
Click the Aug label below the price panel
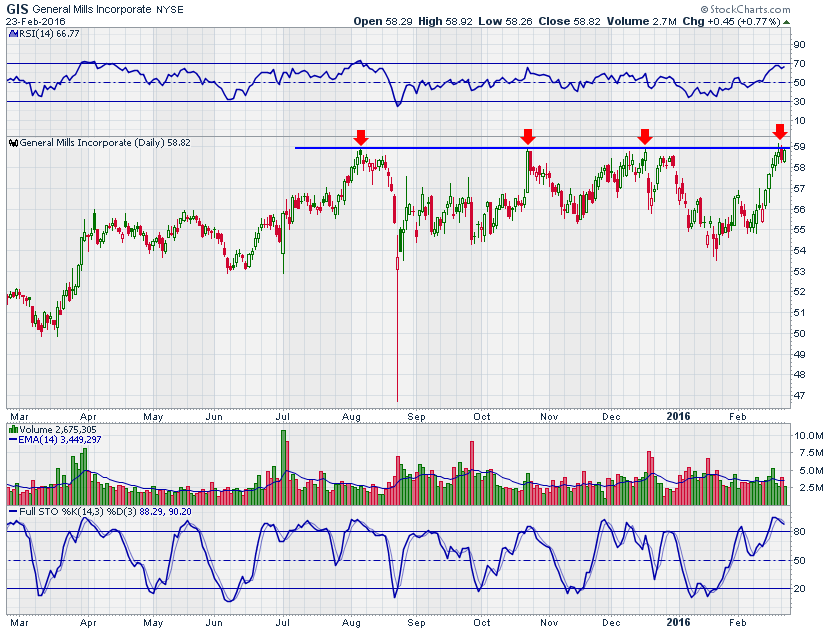(x=351, y=417)
